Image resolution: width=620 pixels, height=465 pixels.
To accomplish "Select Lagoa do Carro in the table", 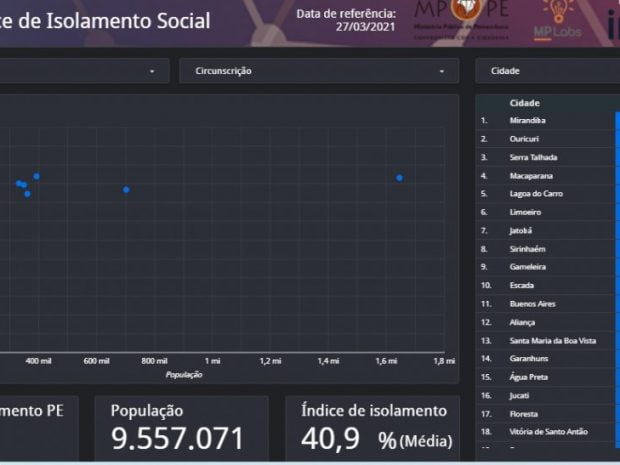I will (x=536, y=194).
